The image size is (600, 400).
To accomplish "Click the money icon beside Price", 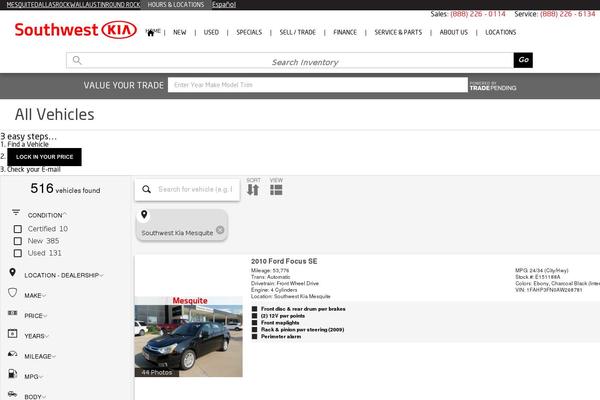I will click(x=13, y=313).
